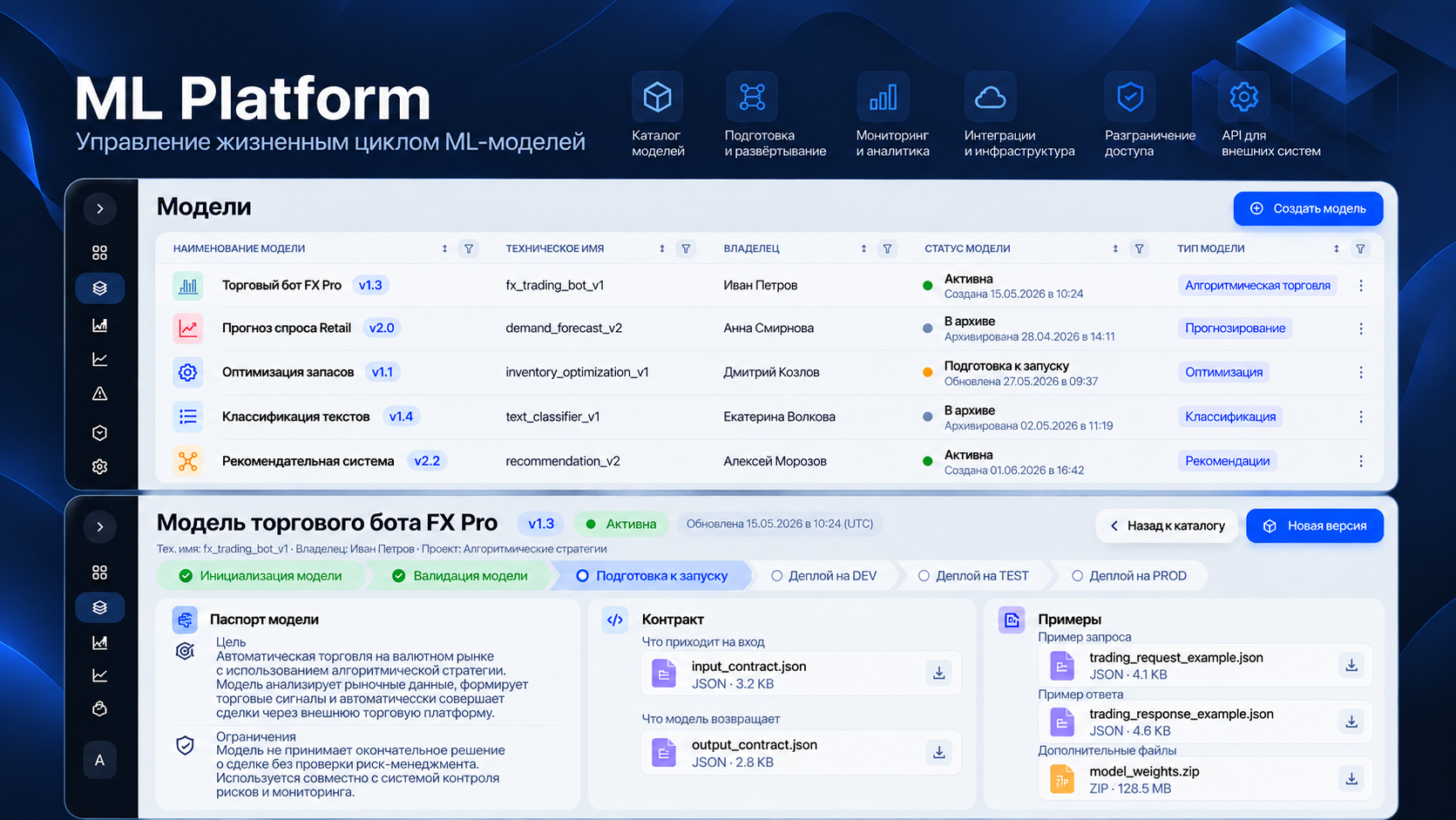
Task: Select the Инициализация модели stage
Action: [261, 575]
